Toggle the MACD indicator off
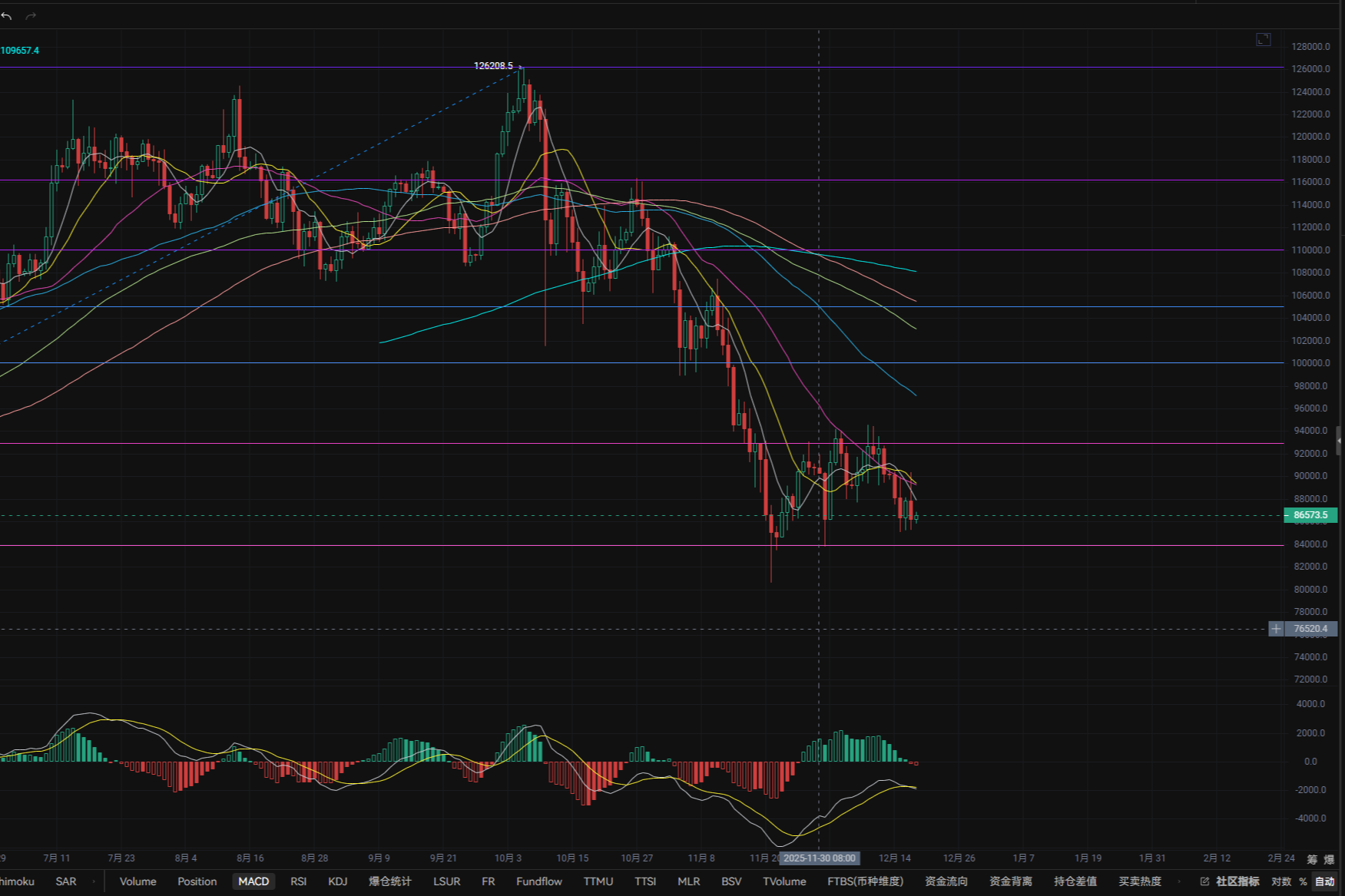This screenshot has height=896, width=1345. tap(253, 881)
